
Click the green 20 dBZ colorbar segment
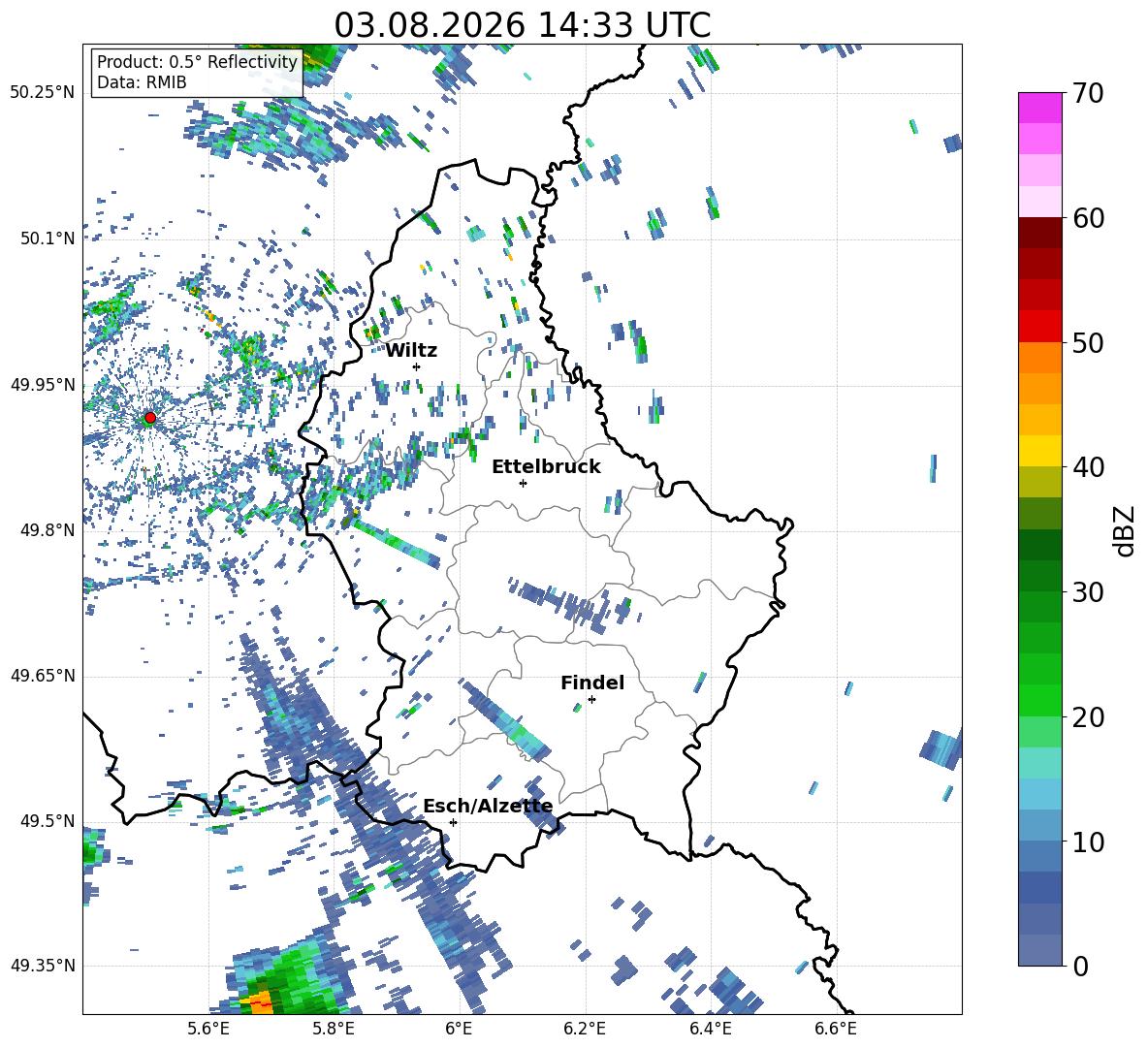tap(1039, 700)
